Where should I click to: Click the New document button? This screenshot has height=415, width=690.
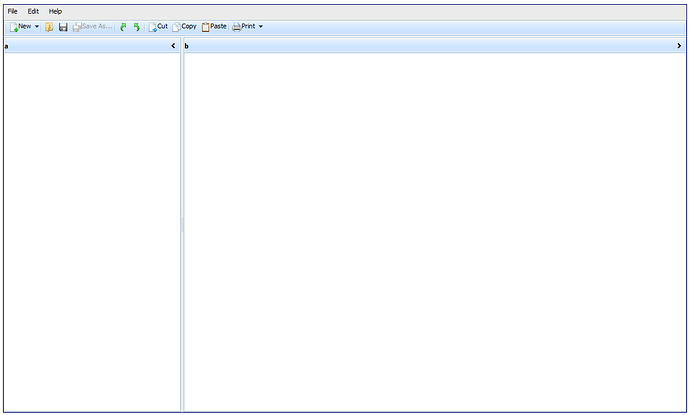[21, 27]
